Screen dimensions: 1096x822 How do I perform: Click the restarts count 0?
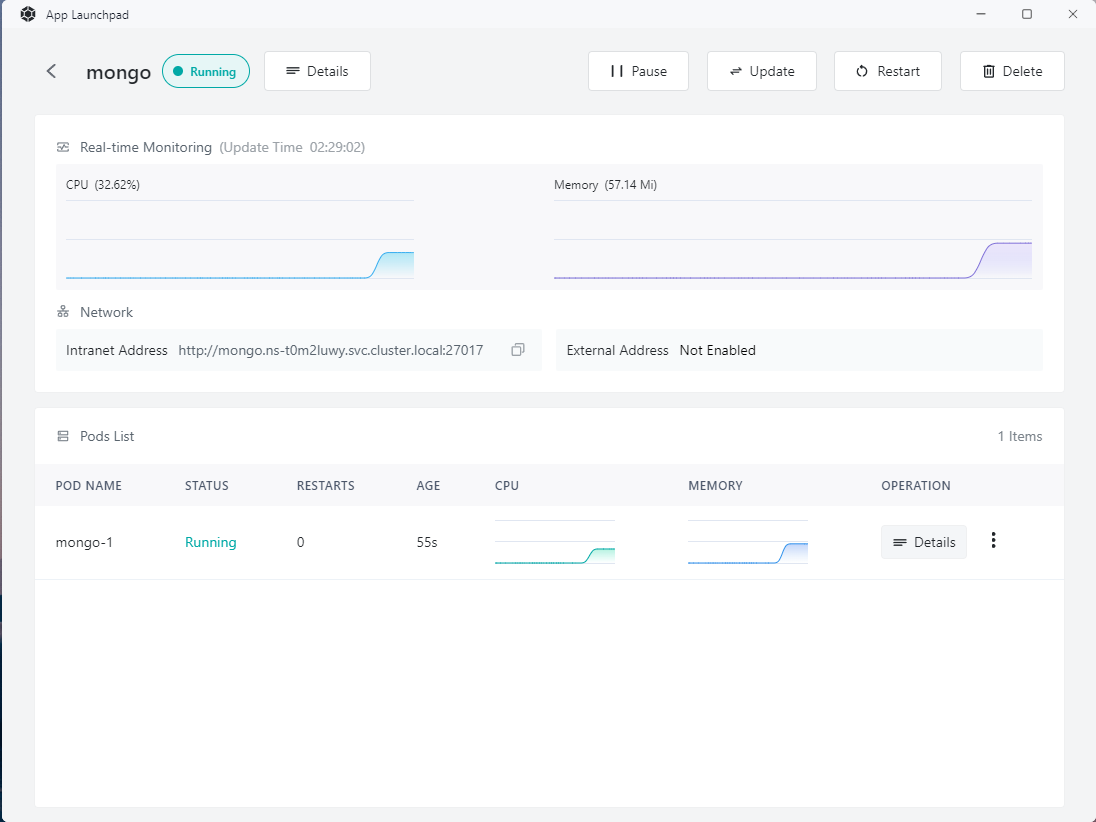tap(301, 542)
